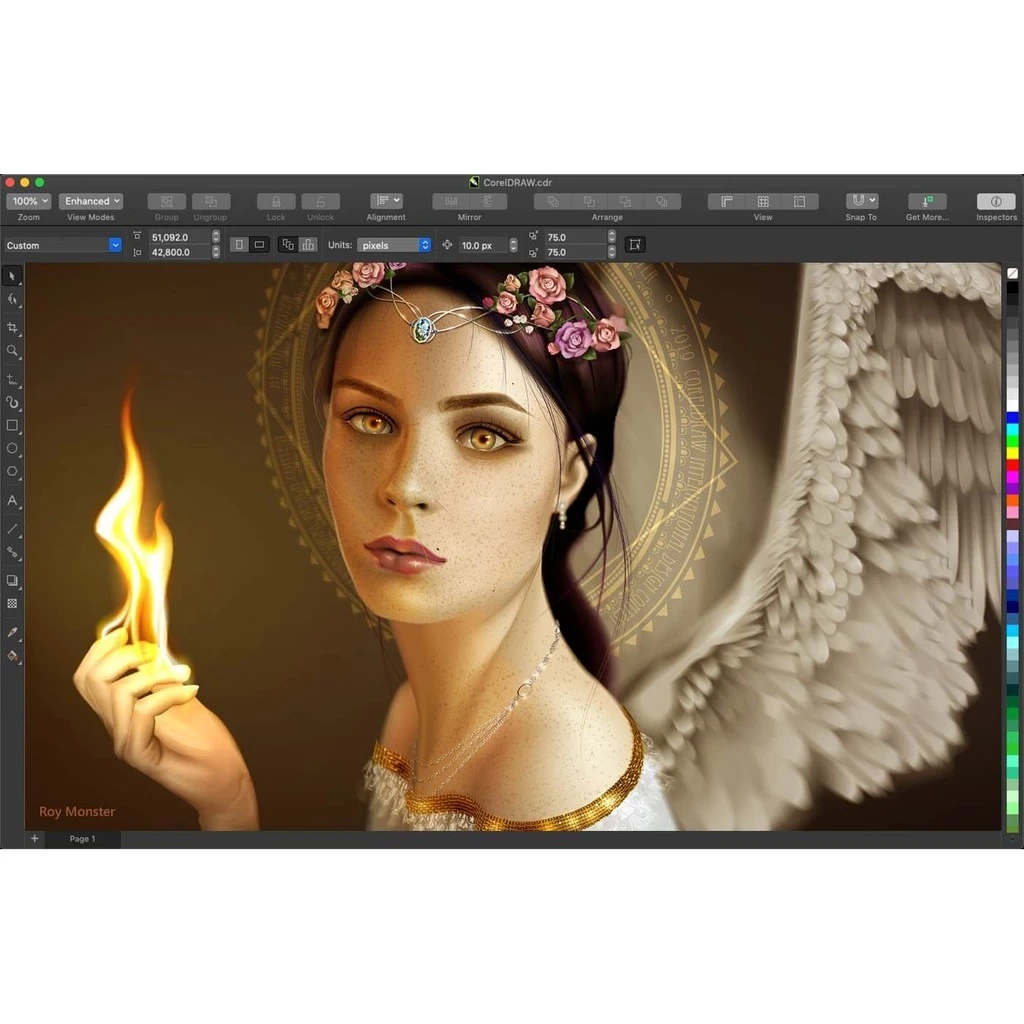Pick the yellow swatch in palette
Image resolution: width=1024 pixels, height=1024 pixels.
coord(1012,453)
